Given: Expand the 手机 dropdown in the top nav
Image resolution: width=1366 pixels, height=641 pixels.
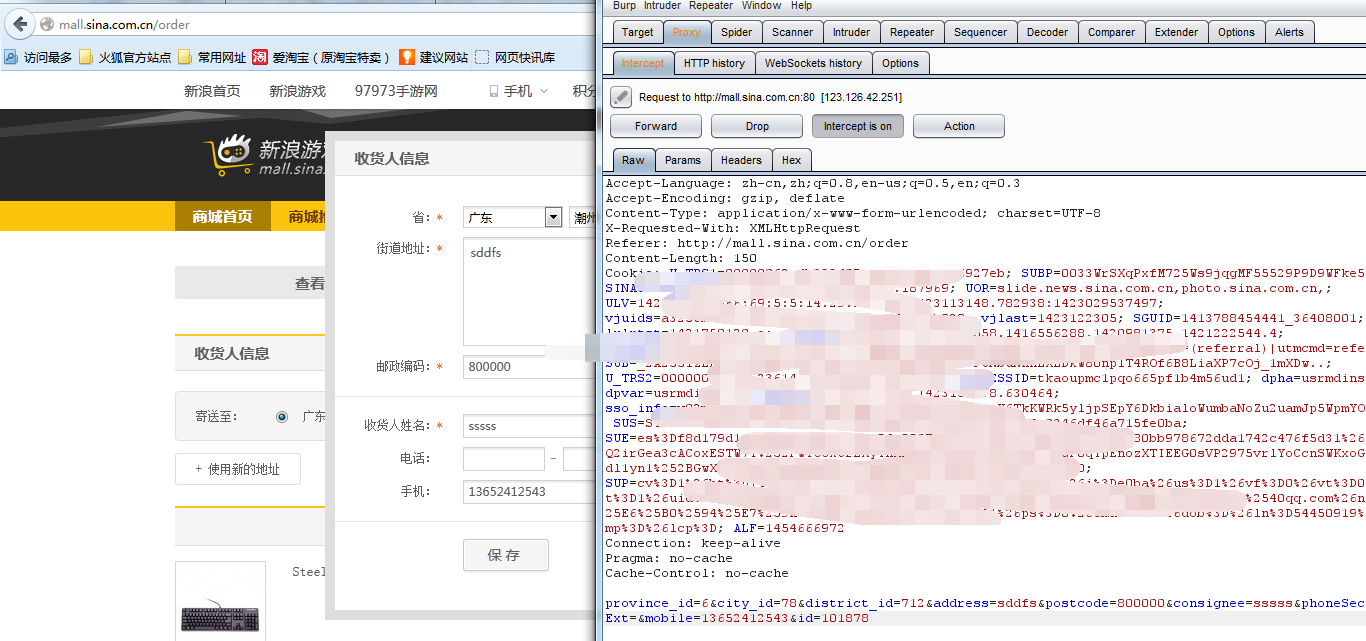Looking at the screenshot, I should [544, 91].
